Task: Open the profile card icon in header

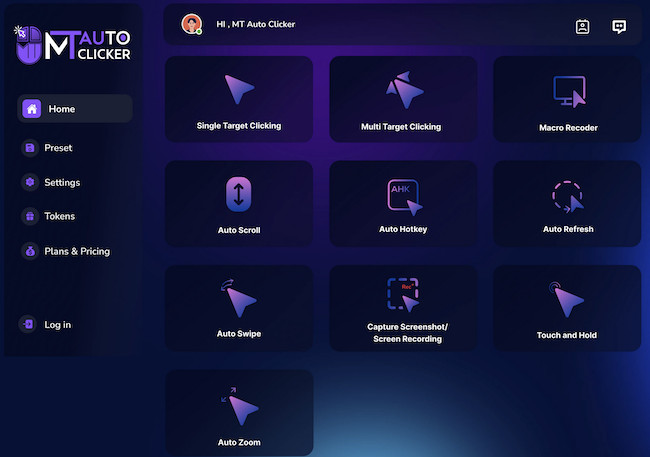Action: (582, 27)
